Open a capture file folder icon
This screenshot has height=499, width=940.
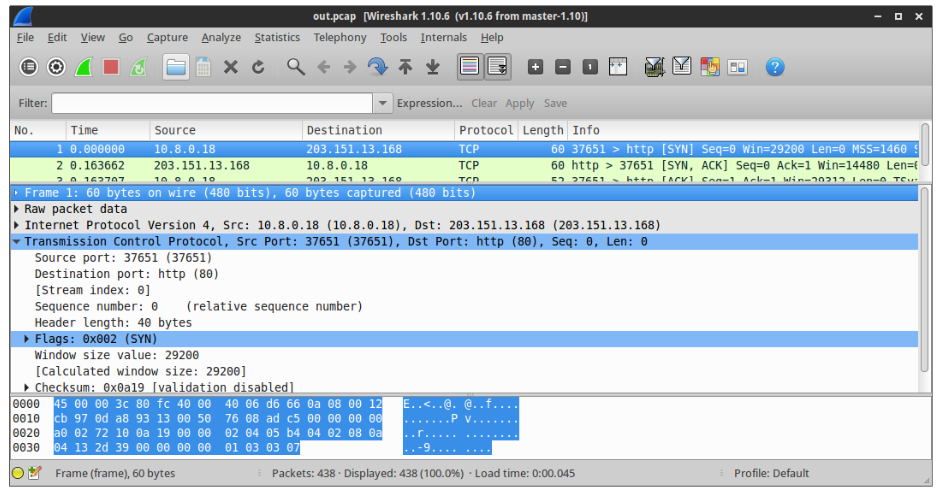pos(176,67)
